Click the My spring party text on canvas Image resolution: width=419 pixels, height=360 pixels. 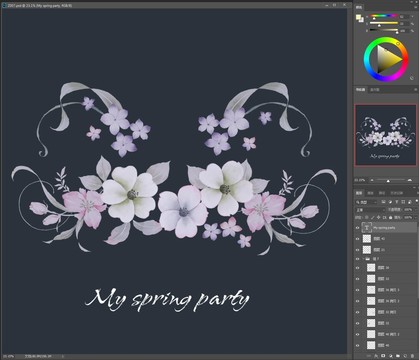pyautogui.click(x=167, y=299)
